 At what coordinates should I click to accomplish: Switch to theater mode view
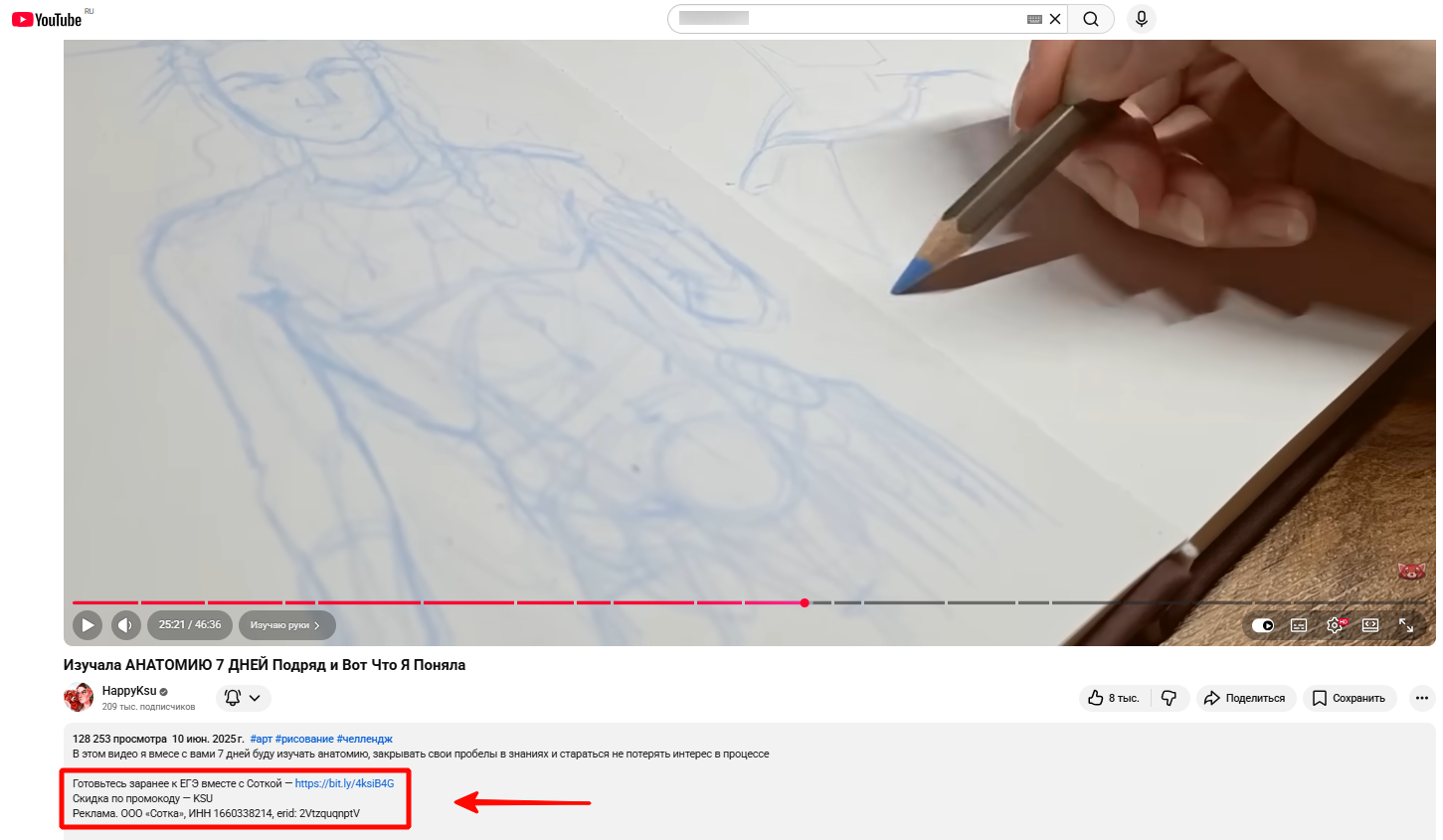1370,625
